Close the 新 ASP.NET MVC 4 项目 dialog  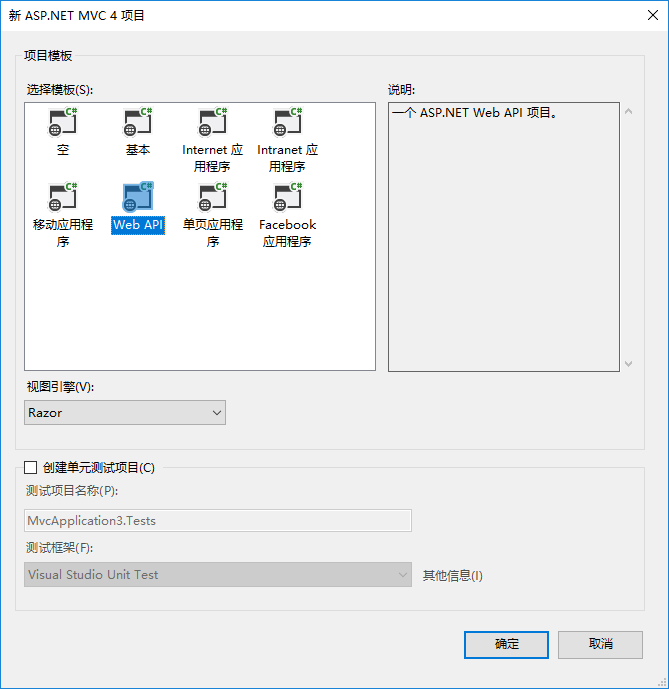[x=653, y=15]
